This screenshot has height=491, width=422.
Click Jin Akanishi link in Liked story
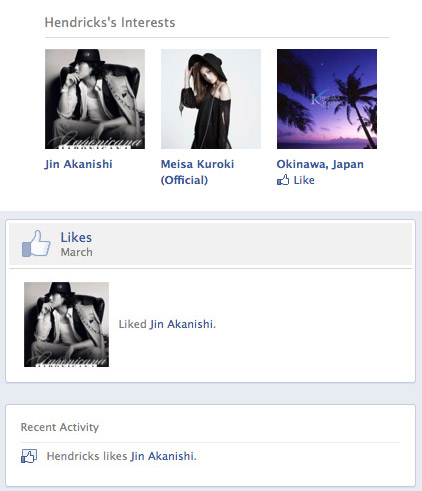(x=183, y=324)
